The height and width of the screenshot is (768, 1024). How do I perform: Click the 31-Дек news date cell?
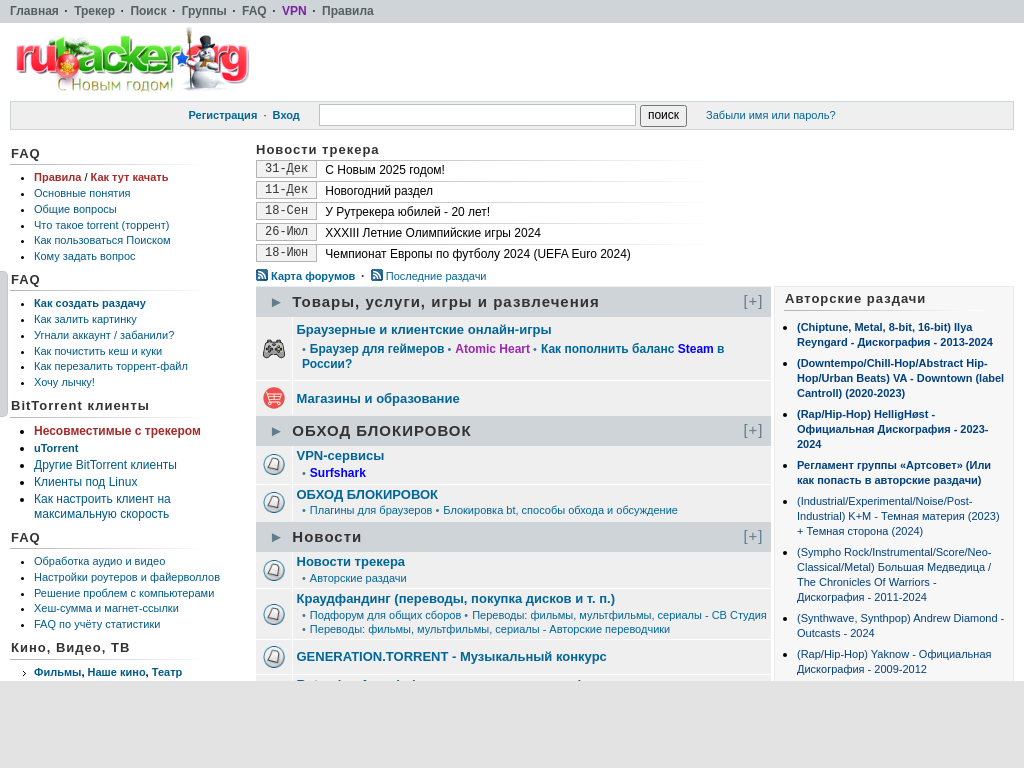tap(286, 169)
